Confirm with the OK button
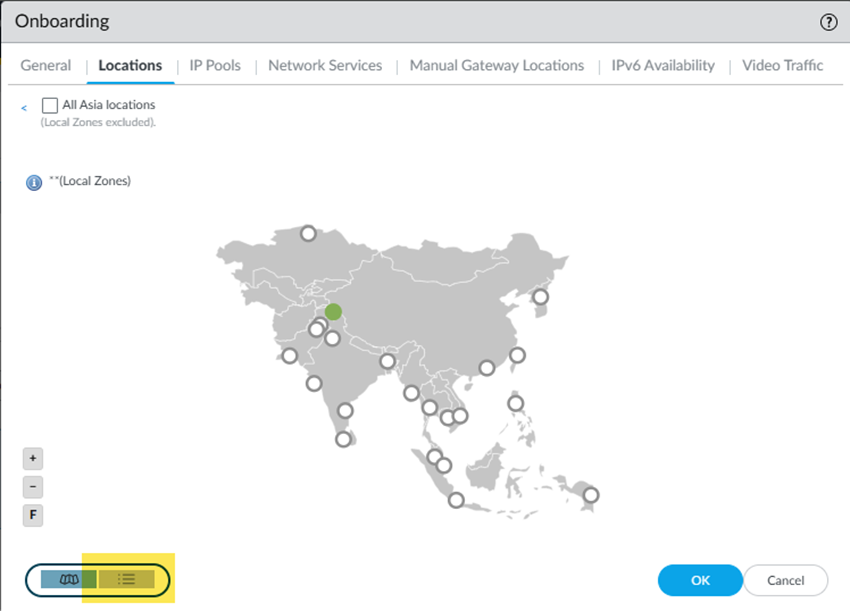This screenshot has height=611, width=850. [x=700, y=580]
